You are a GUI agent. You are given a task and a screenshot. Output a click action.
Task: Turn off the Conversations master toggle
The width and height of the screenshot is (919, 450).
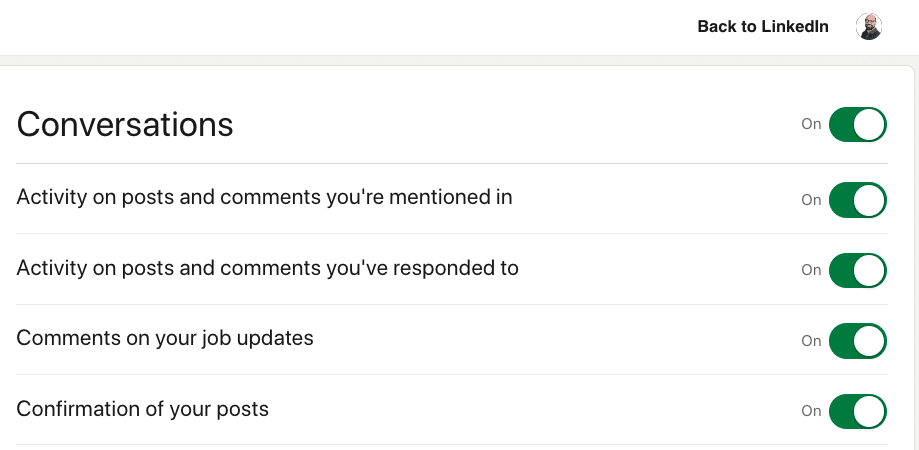(x=858, y=125)
